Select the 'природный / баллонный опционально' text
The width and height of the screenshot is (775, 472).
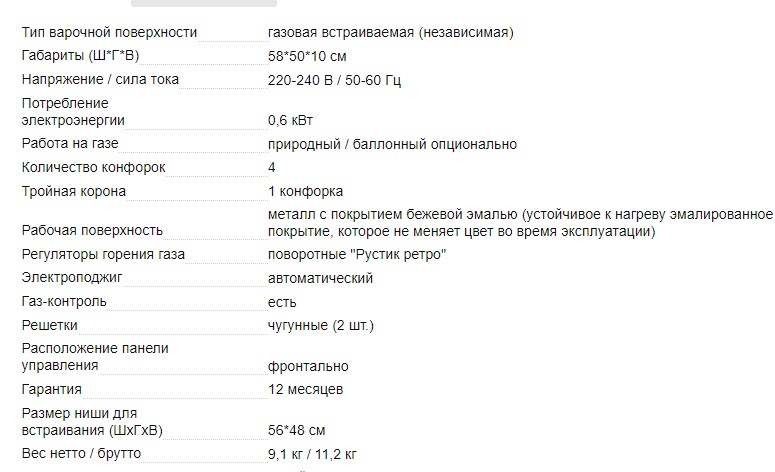pyautogui.click(x=392, y=144)
